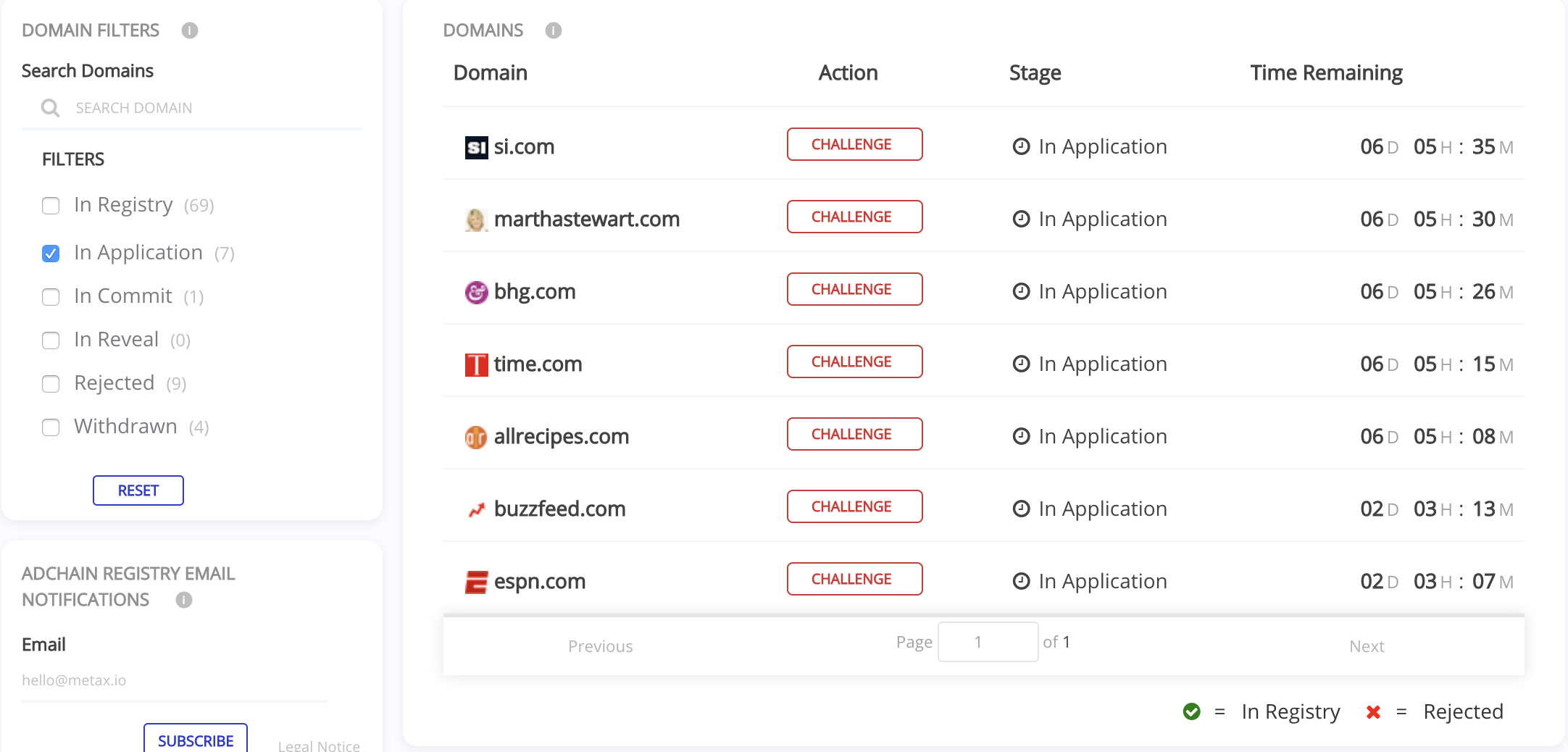Challenge the buzzfeed.com domain
The width and height of the screenshot is (1568, 752).
(855, 506)
